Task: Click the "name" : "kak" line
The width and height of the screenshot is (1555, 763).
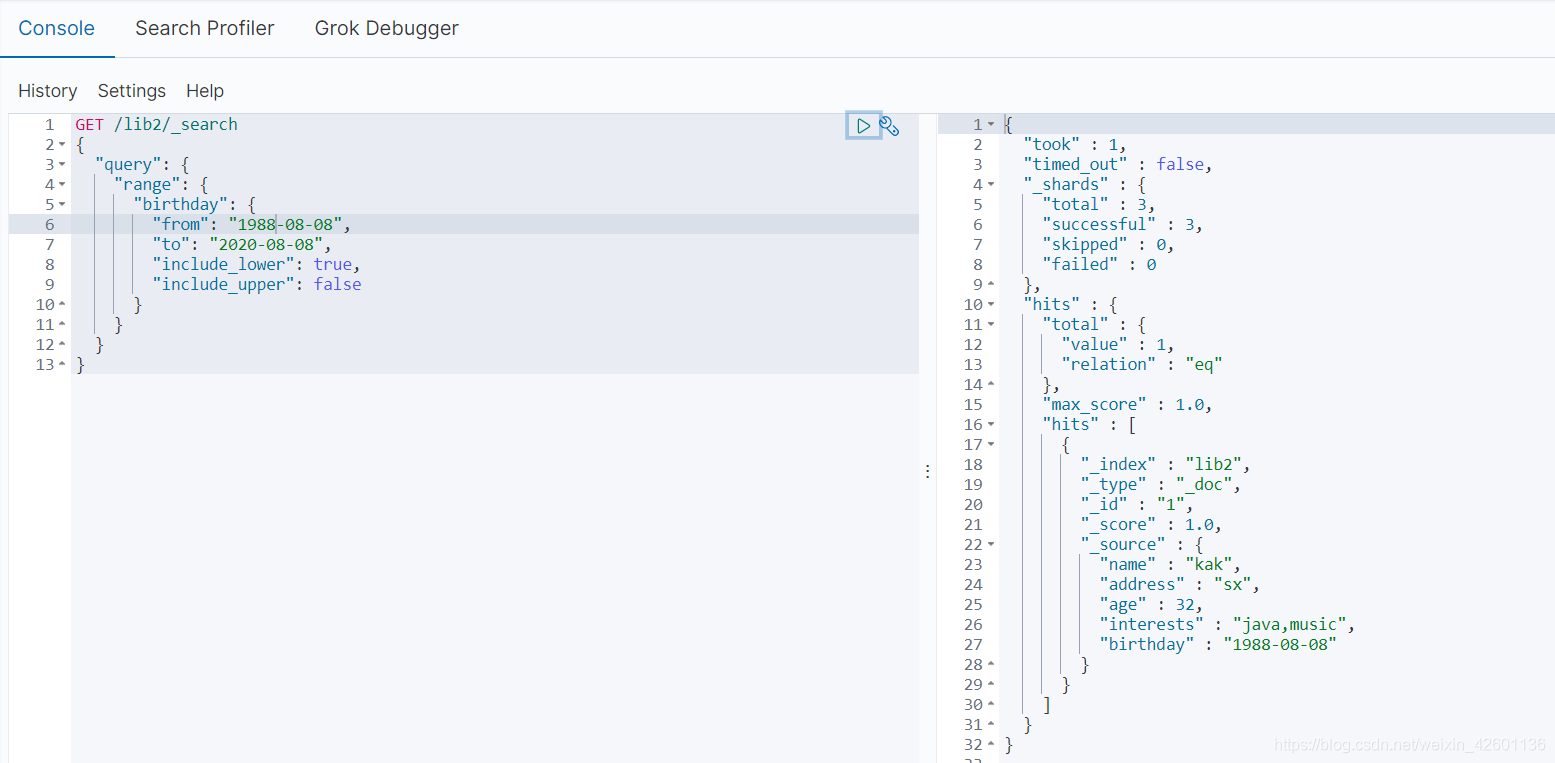Action: click(x=1170, y=564)
